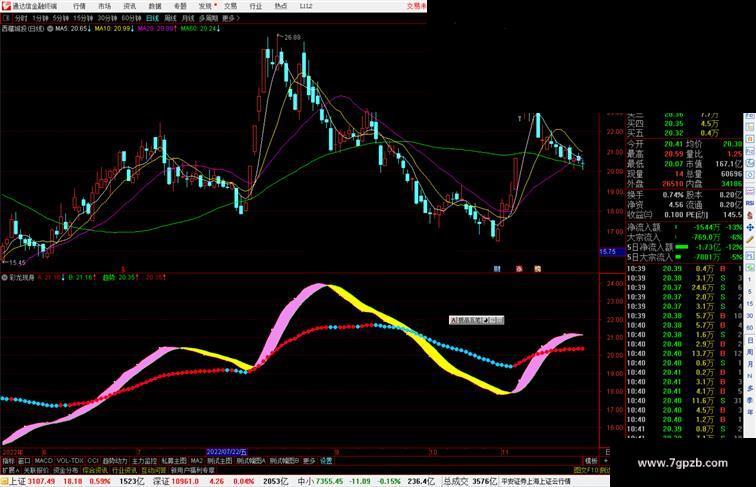Expand 更多 indicators in bottom bar
Viewport: 756px width, 487px height.
[309, 461]
